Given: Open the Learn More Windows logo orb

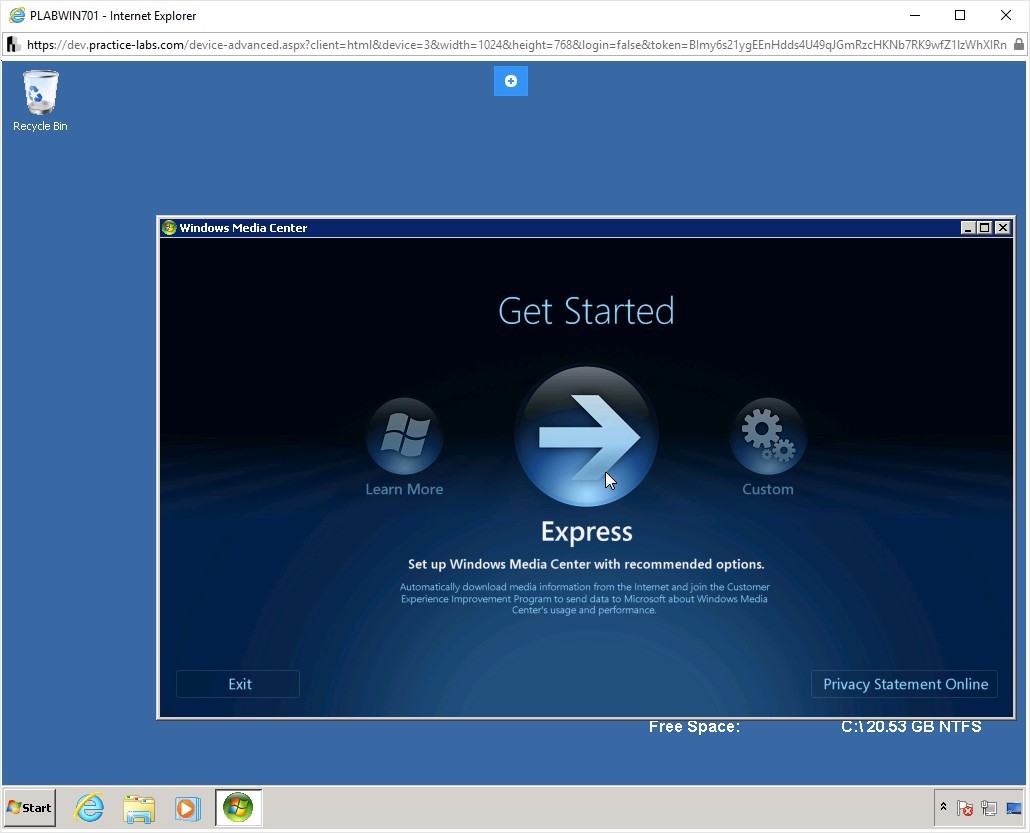Looking at the screenshot, I should [404, 436].
